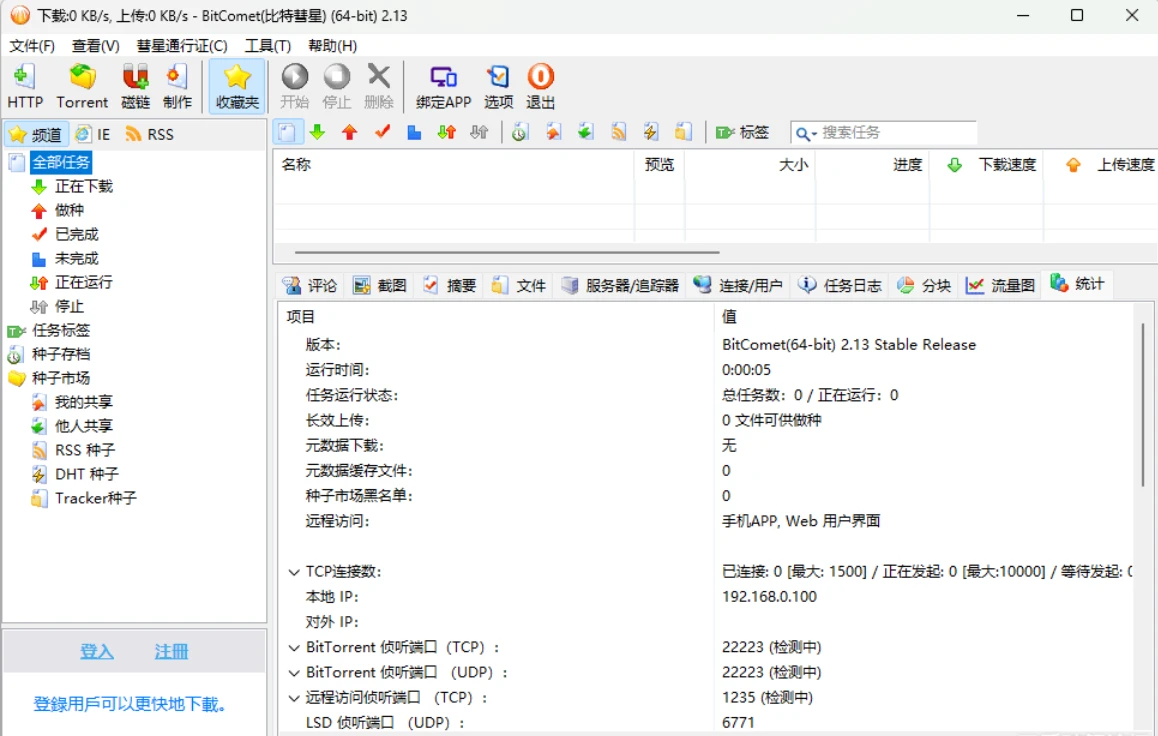Click the 注冊 register link
The width and height of the screenshot is (1158, 736).
pyautogui.click(x=171, y=651)
